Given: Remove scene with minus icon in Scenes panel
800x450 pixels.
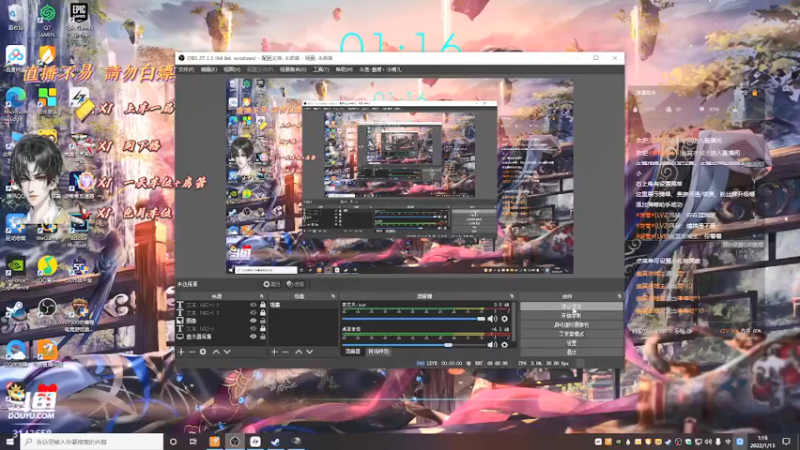Looking at the screenshot, I should pos(285,352).
